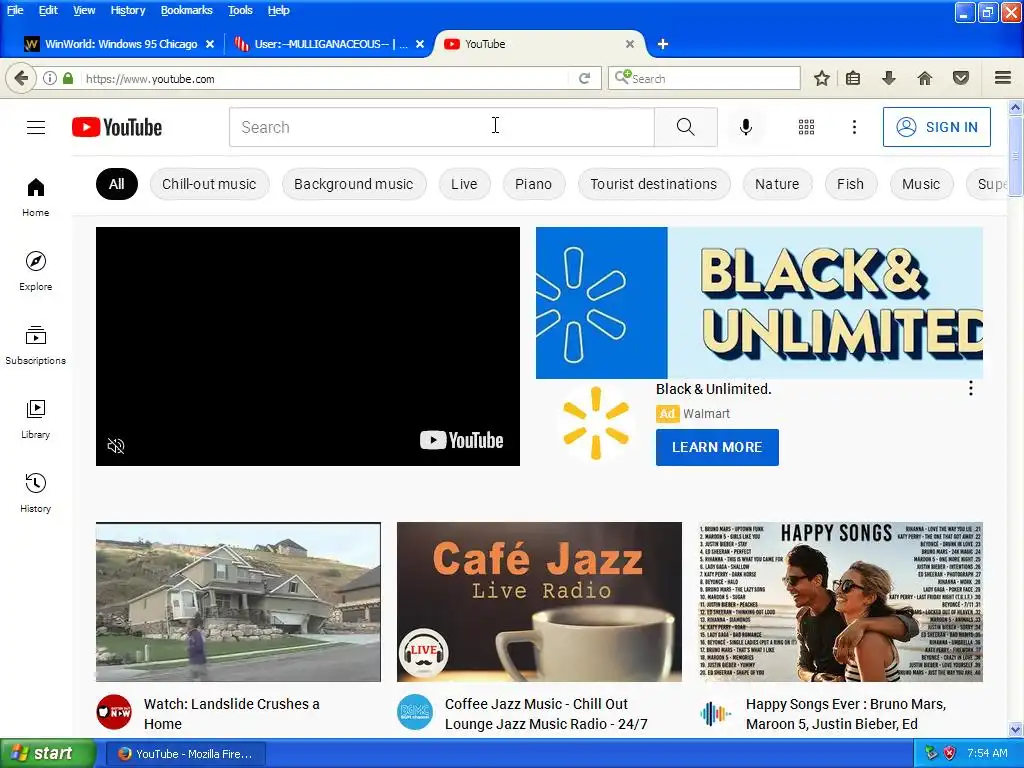The width and height of the screenshot is (1024, 768).
Task: Select the Background music chip
Action: point(353,184)
